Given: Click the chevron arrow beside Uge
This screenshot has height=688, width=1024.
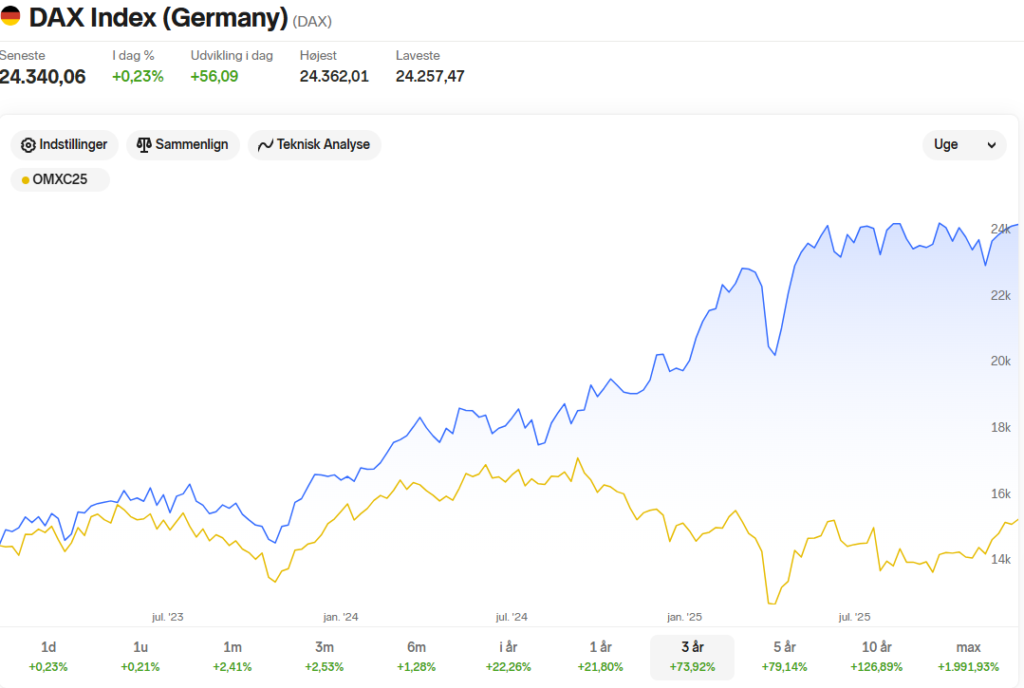Looking at the screenshot, I should tap(991, 145).
